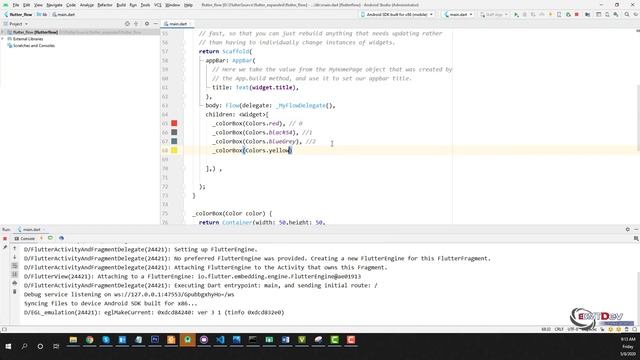The height and width of the screenshot is (360, 640).
Task: Click 'title: Text(widget.title),' code line
Action: click(255, 87)
